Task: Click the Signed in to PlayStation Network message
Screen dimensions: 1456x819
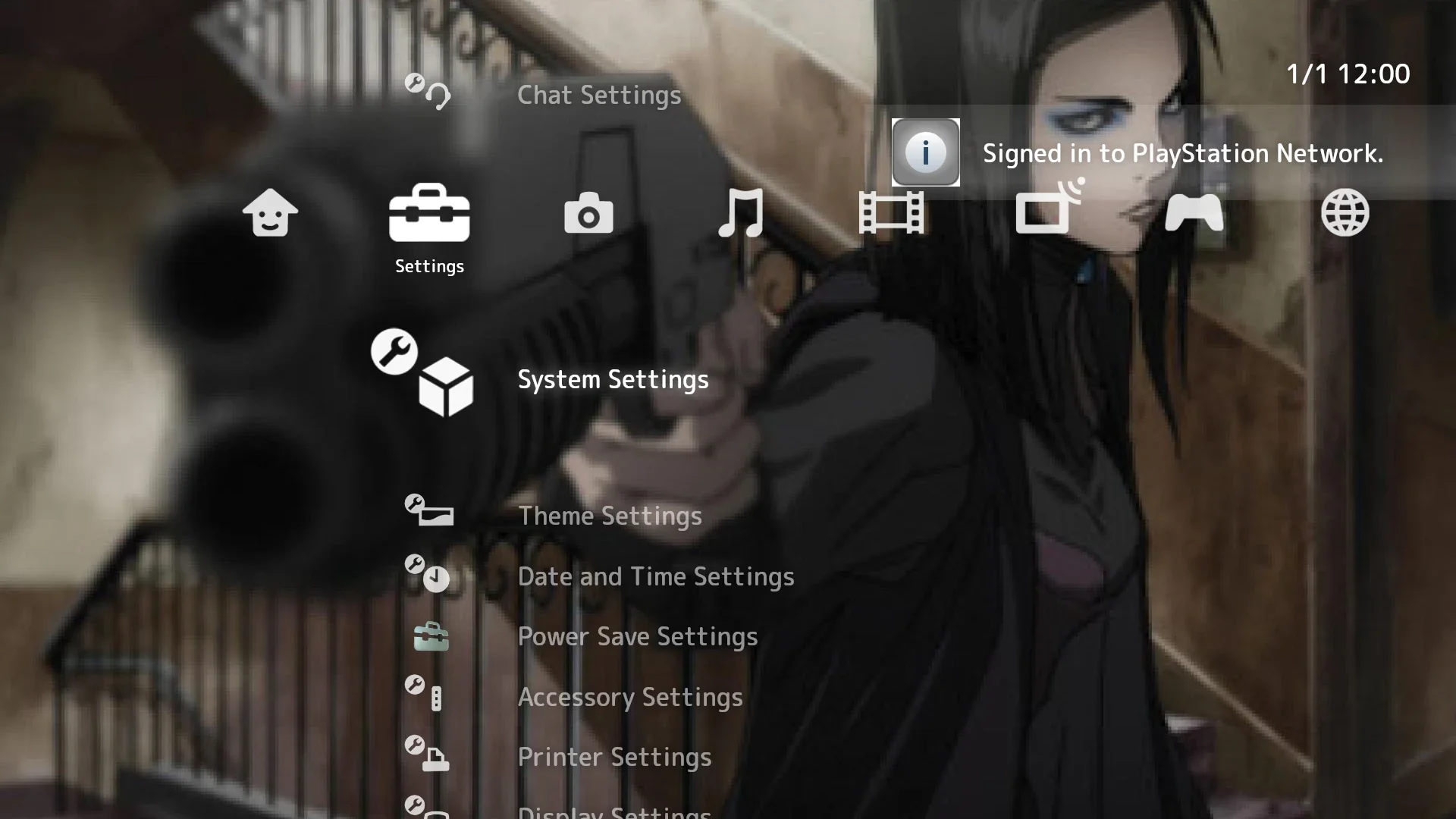Action: (x=1183, y=154)
